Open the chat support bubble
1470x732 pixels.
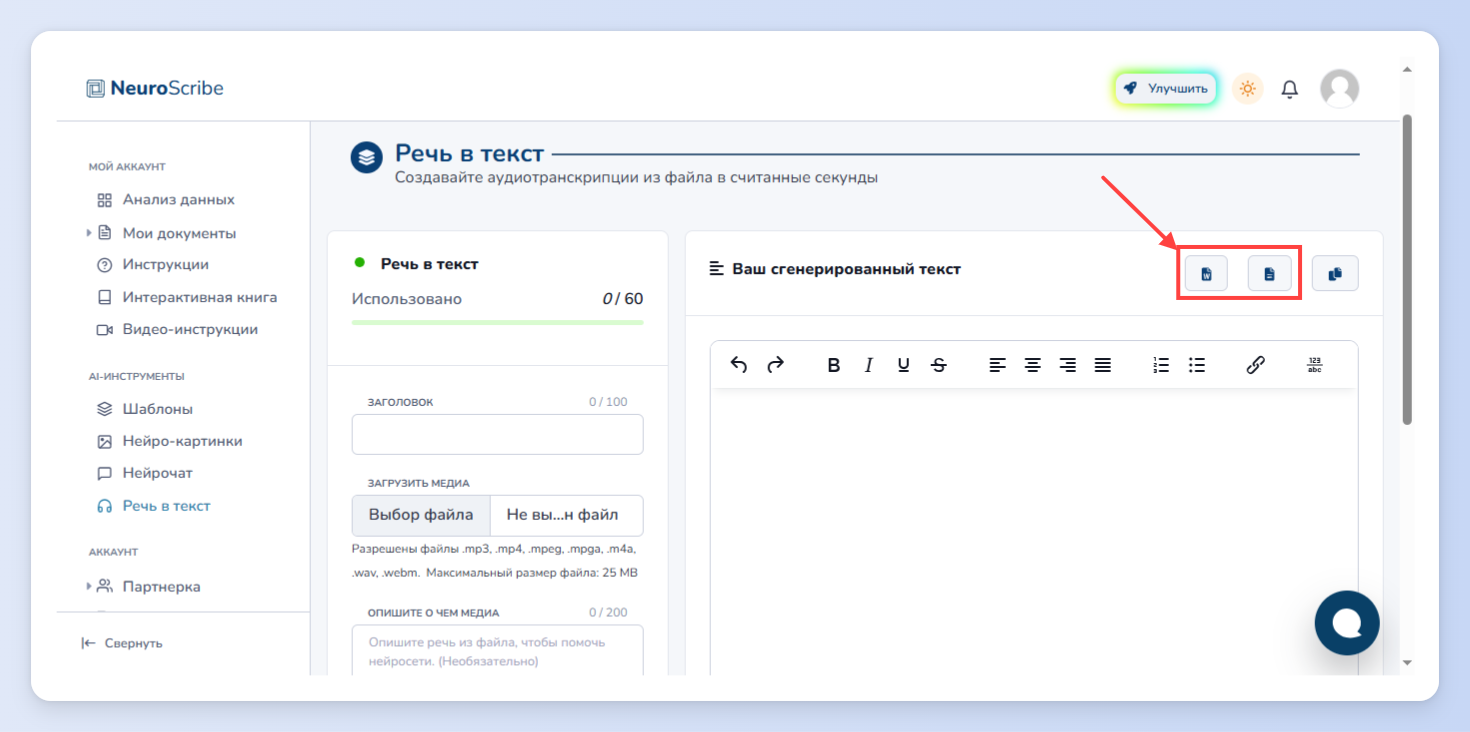pos(1347,623)
